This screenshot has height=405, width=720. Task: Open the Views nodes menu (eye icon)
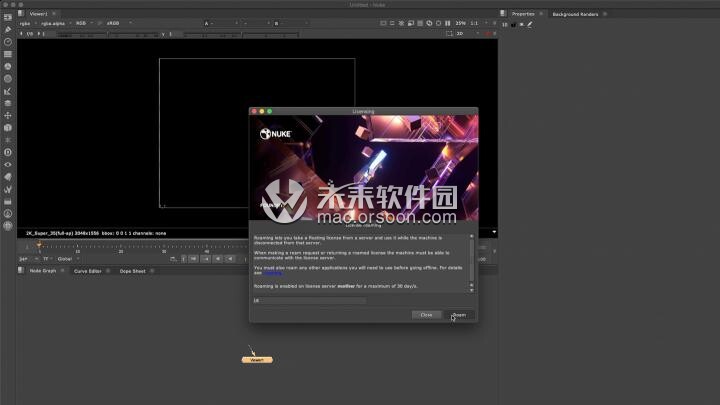pyautogui.click(x=8, y=164)
